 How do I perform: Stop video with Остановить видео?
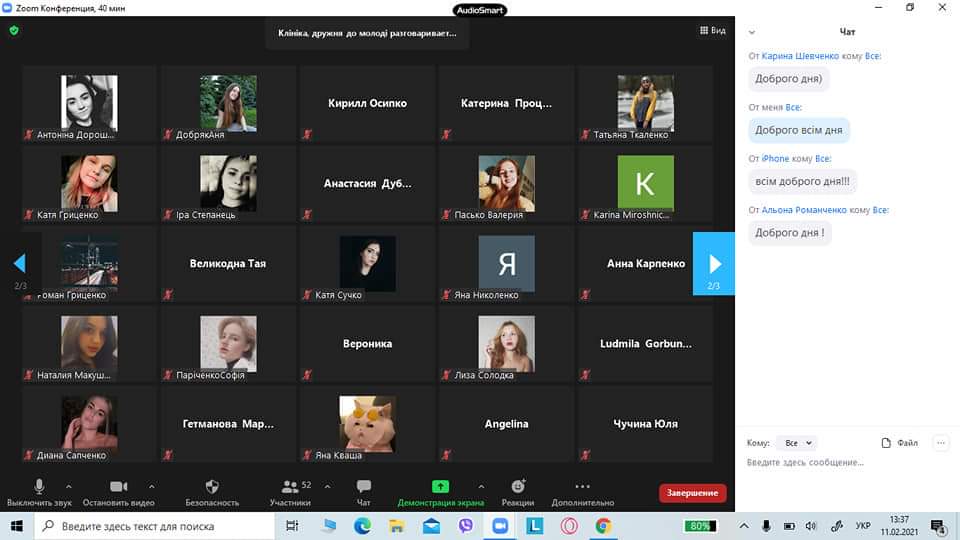(118, 493)
